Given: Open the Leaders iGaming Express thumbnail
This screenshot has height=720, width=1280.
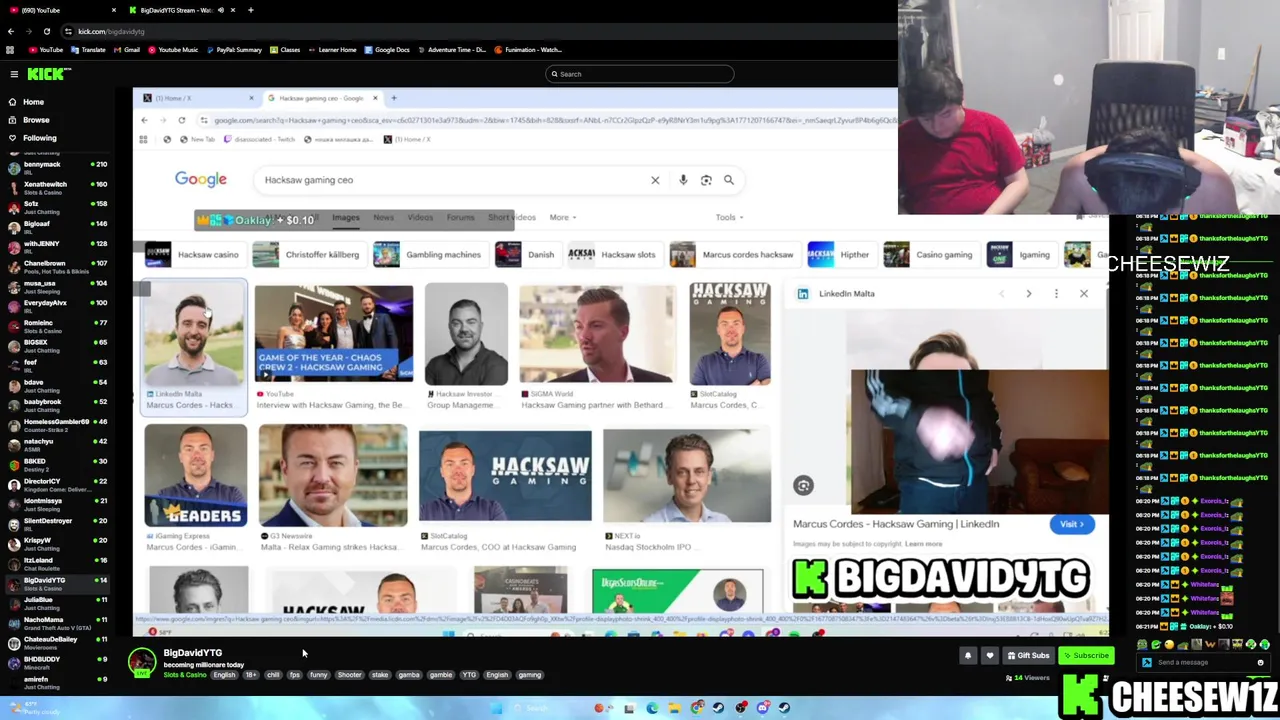Looking at the screenshot, I should point(195,476).
